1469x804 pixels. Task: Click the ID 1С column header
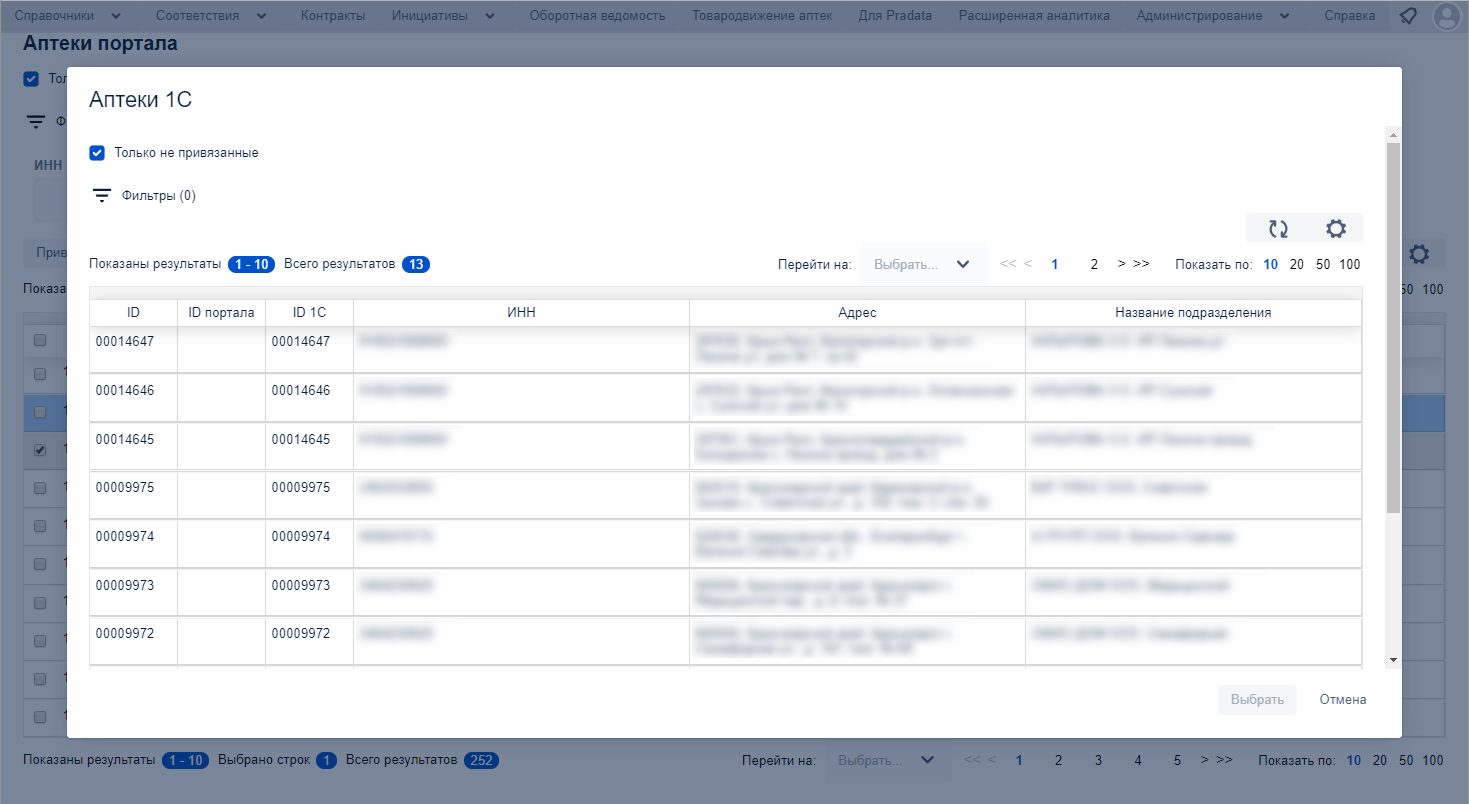click(x=309, y=313)
